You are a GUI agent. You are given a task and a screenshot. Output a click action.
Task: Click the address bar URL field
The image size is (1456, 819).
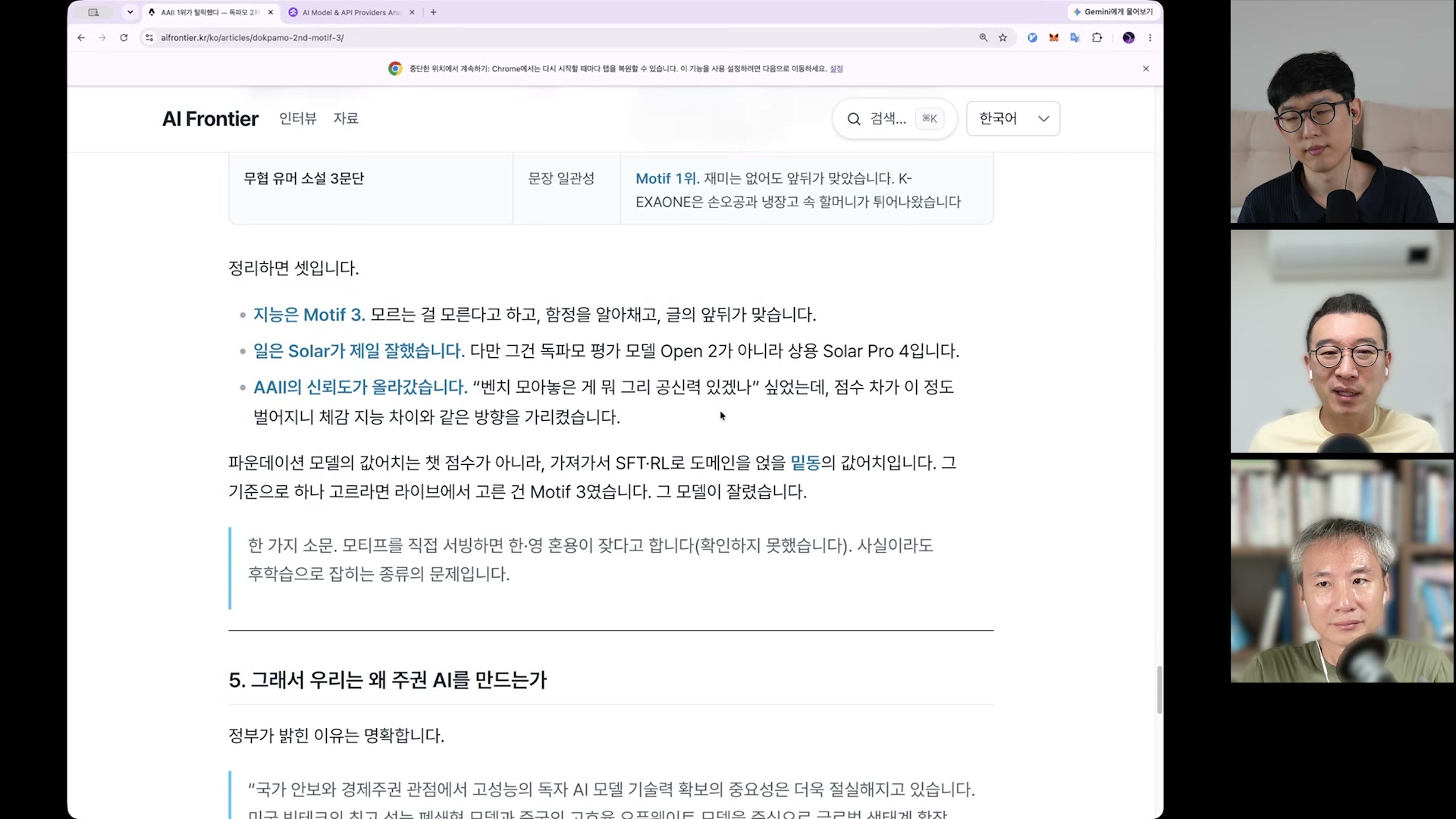[561, 37]
